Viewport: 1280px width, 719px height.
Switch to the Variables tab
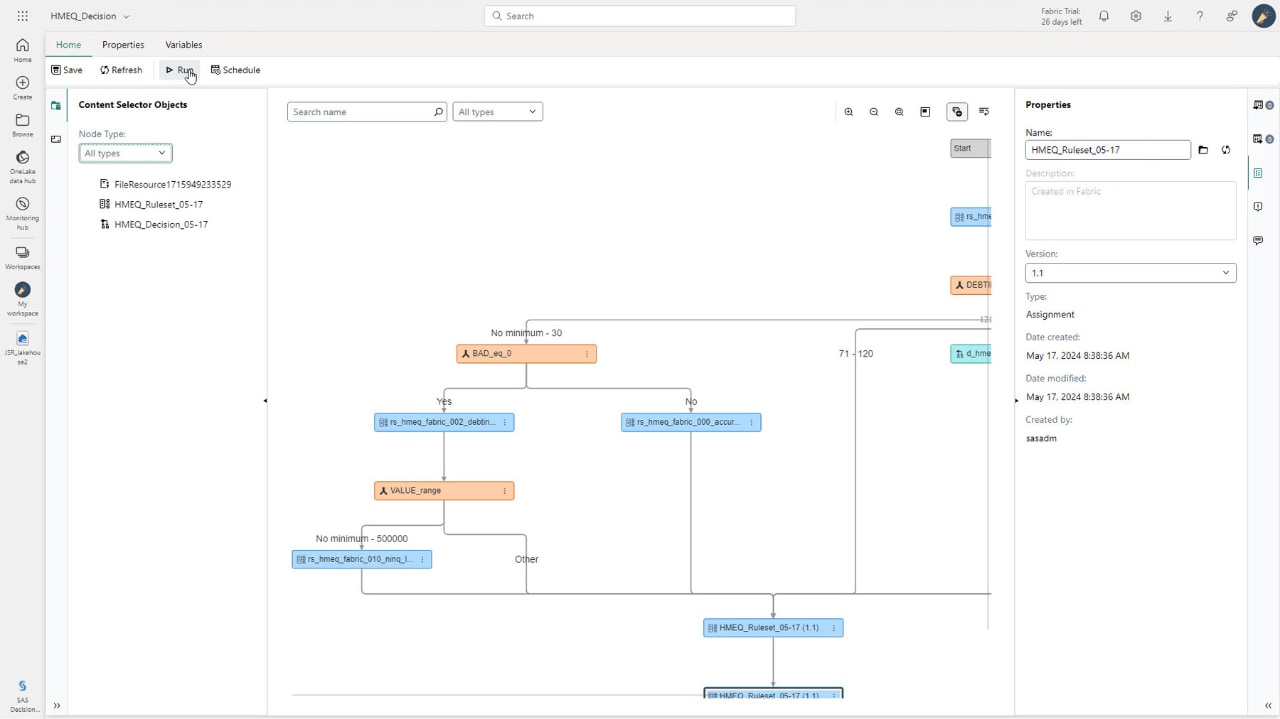point(183,44)
